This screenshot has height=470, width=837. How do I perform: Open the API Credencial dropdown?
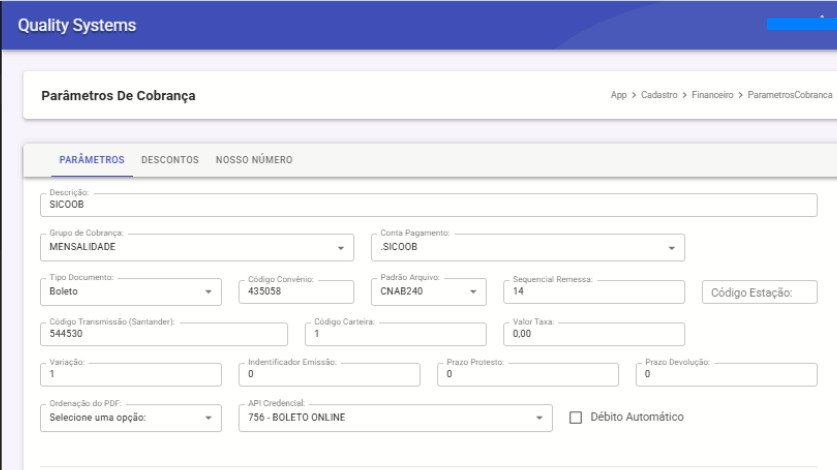396,417
